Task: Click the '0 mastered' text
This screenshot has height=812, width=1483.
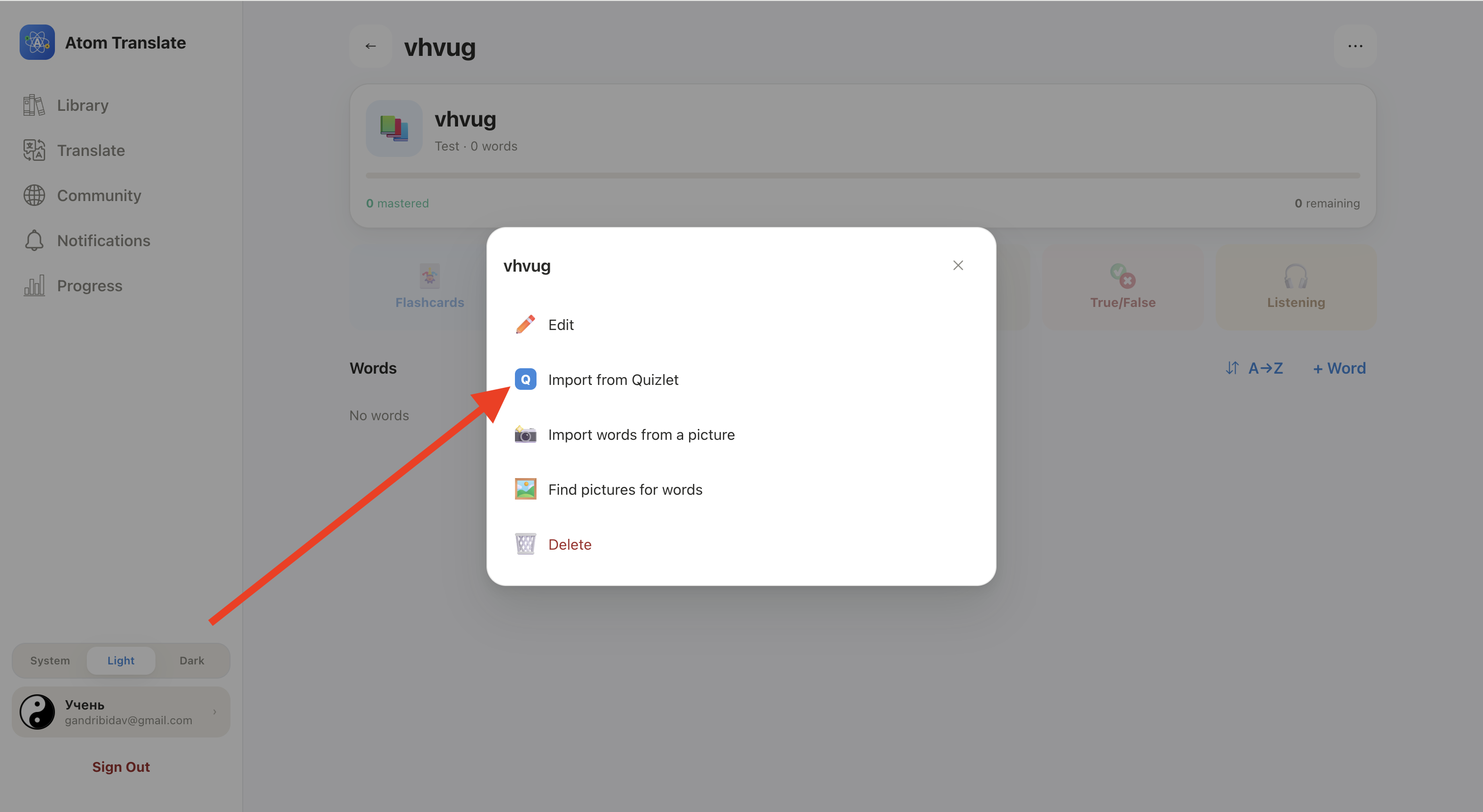Action: point(397,203)
